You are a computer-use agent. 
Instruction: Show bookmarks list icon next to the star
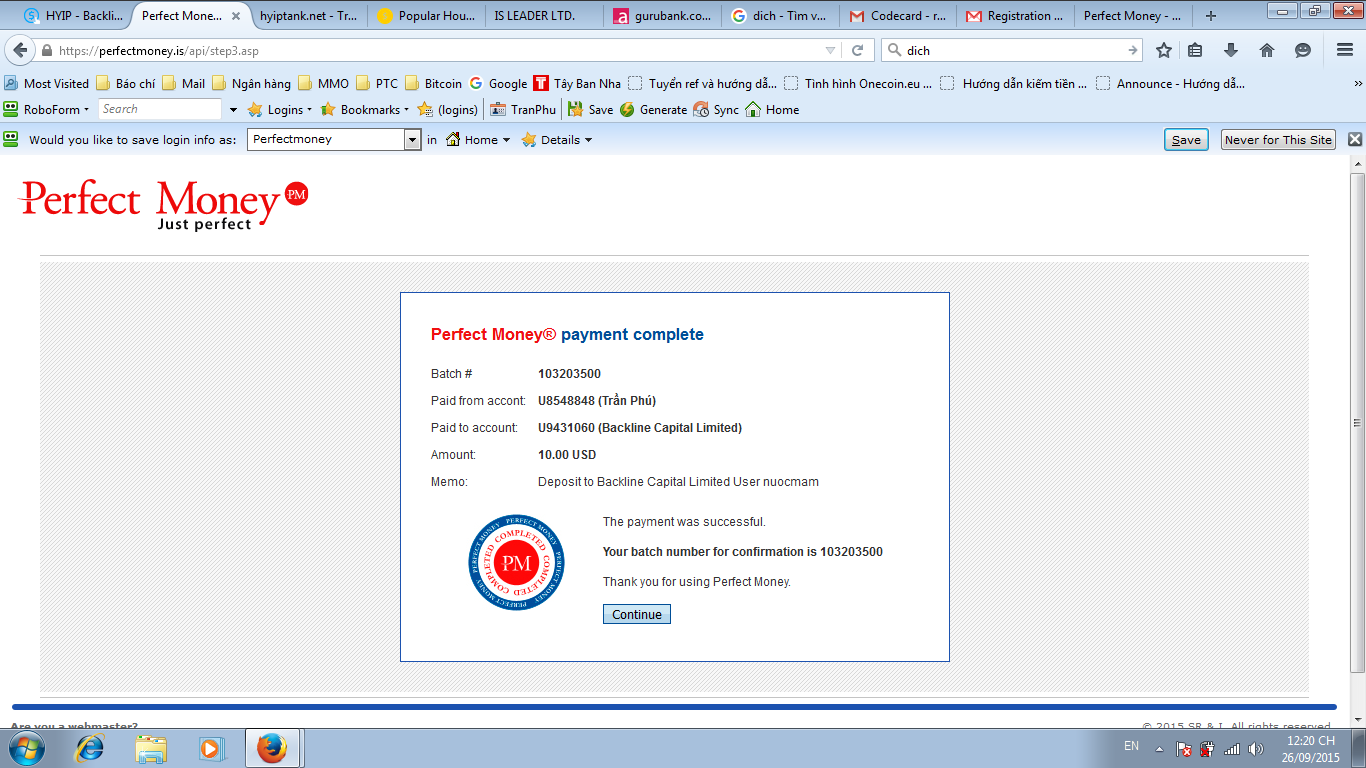coord(1195,50)
